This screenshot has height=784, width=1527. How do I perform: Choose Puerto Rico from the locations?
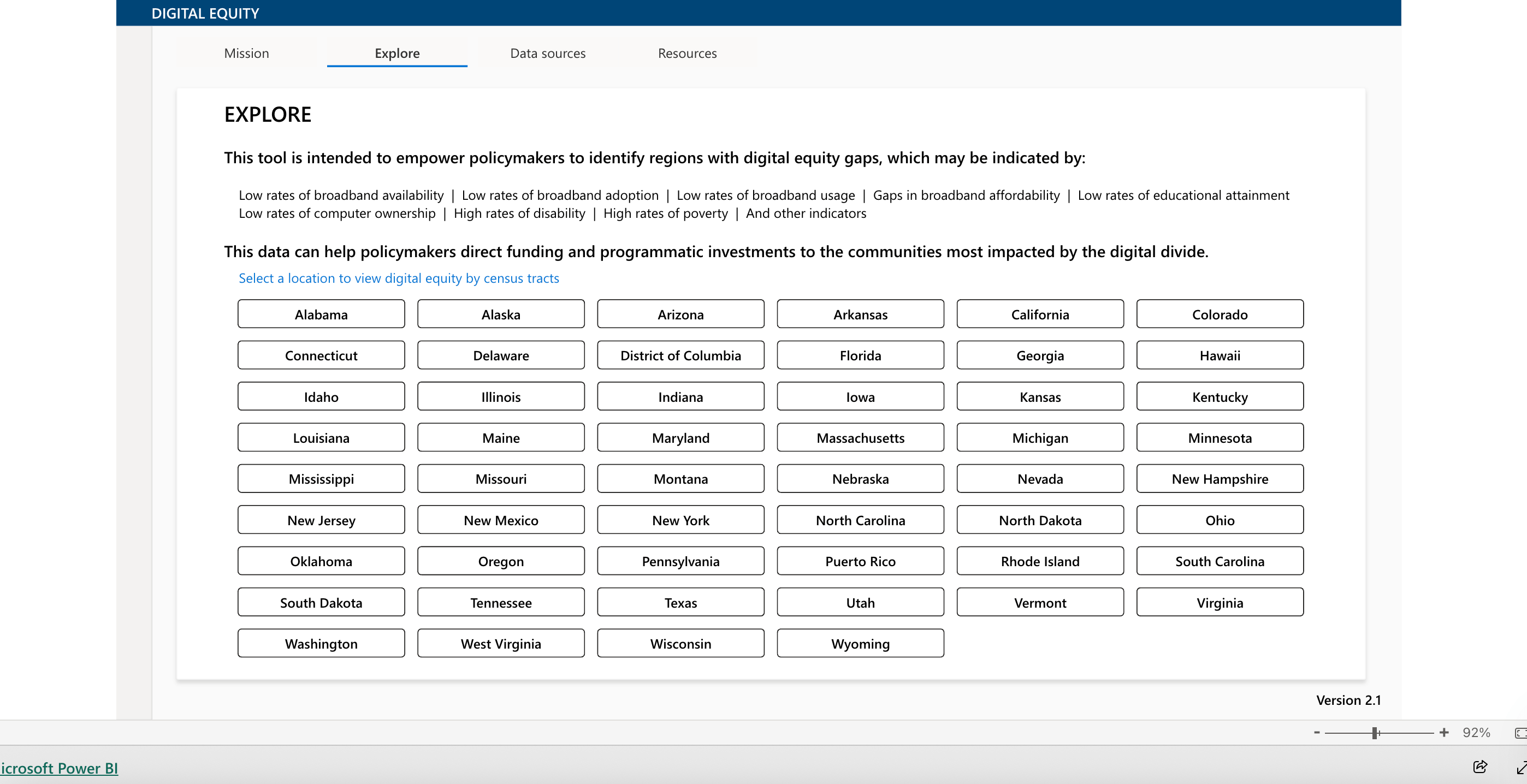tap(860, 561)
